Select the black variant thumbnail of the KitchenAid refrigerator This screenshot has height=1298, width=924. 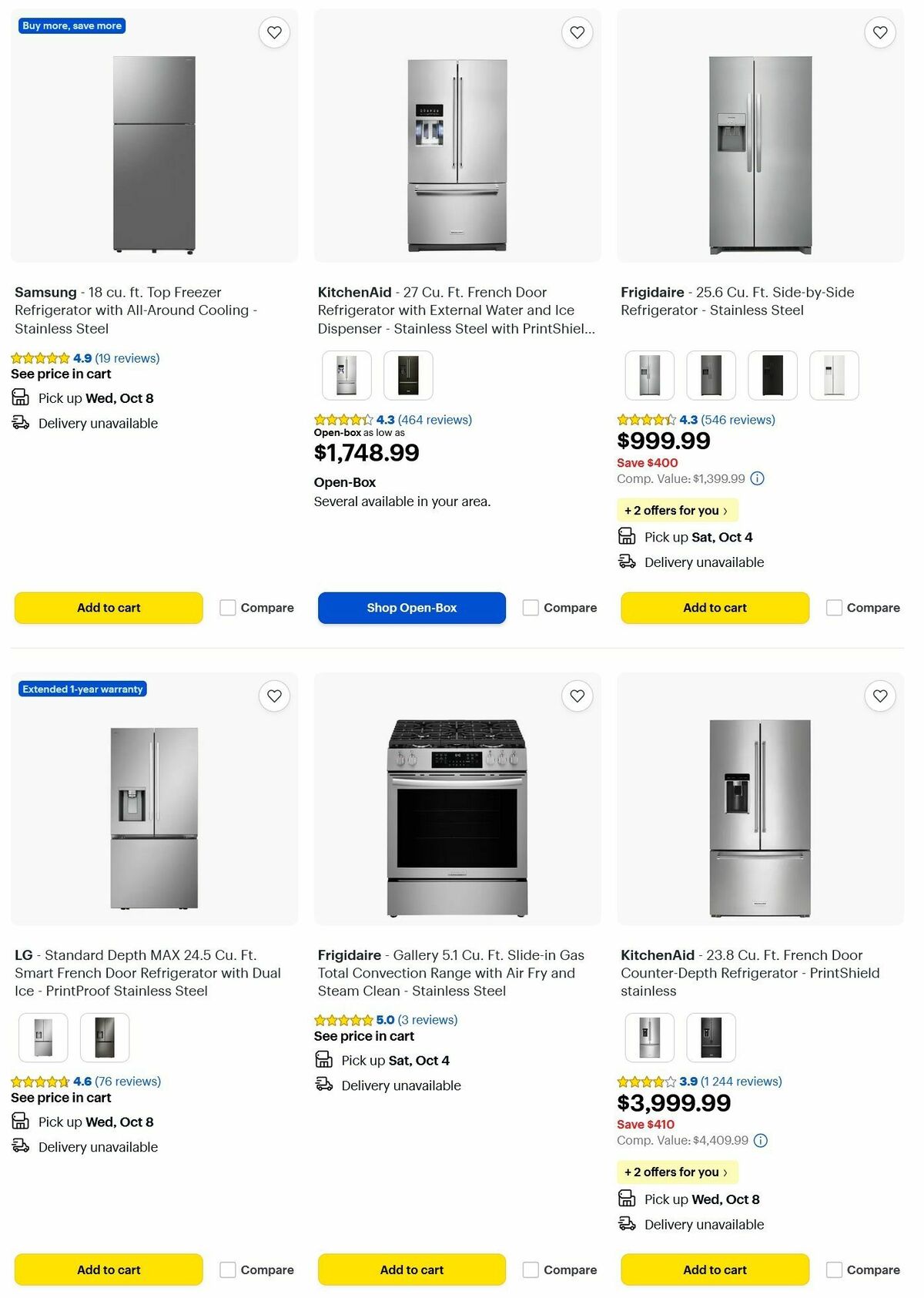click(x=408, y=375)
